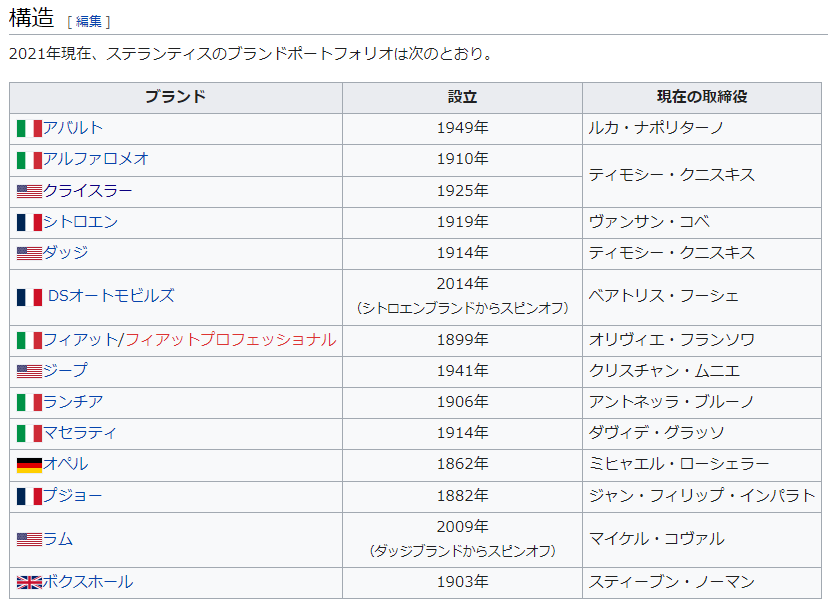
Task: Open the red フィアットプロフェッショナル link
Action: (x=230, y=340)
